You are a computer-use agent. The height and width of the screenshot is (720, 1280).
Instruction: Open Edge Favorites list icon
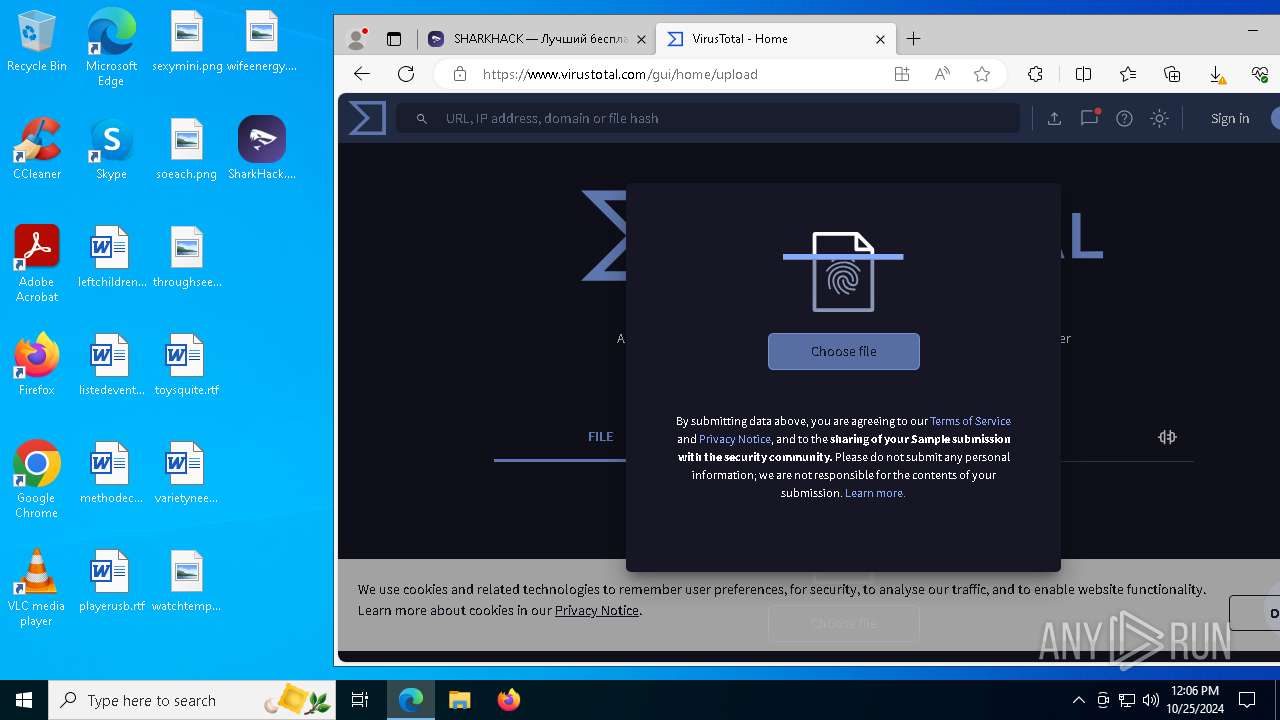[x=1128, y=74]
